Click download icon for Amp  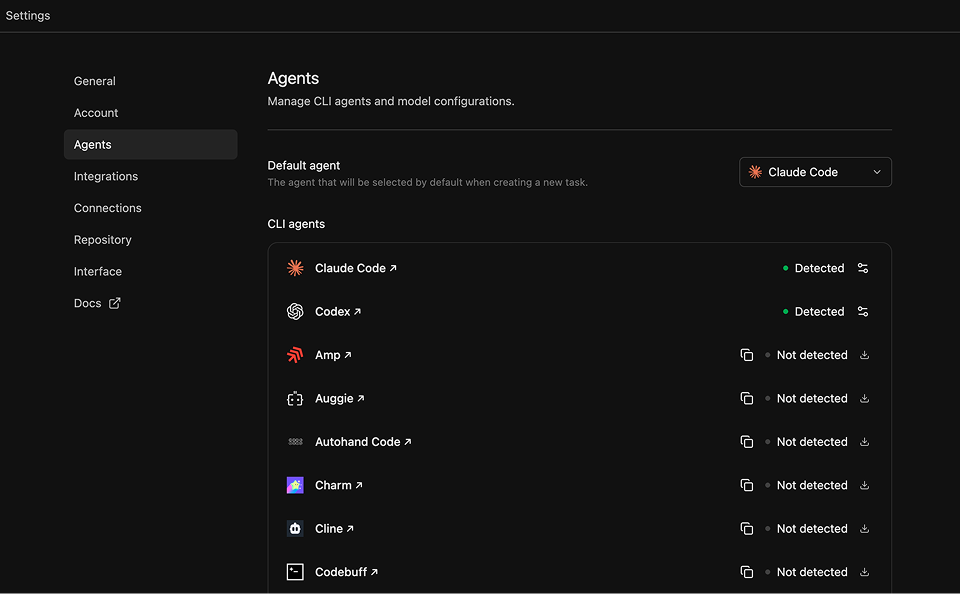pos(864,355)
